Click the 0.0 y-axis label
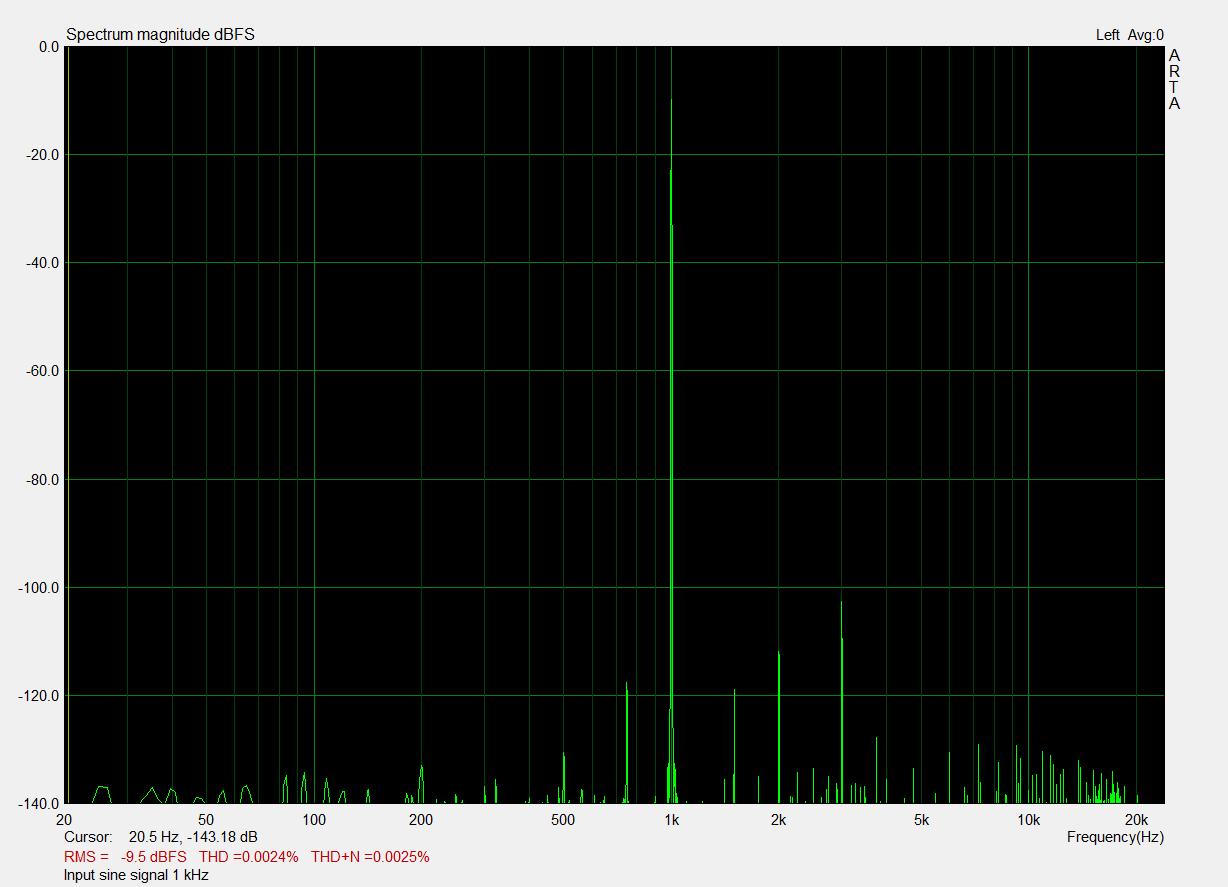 pyautogui.click(x=48, y=47)
